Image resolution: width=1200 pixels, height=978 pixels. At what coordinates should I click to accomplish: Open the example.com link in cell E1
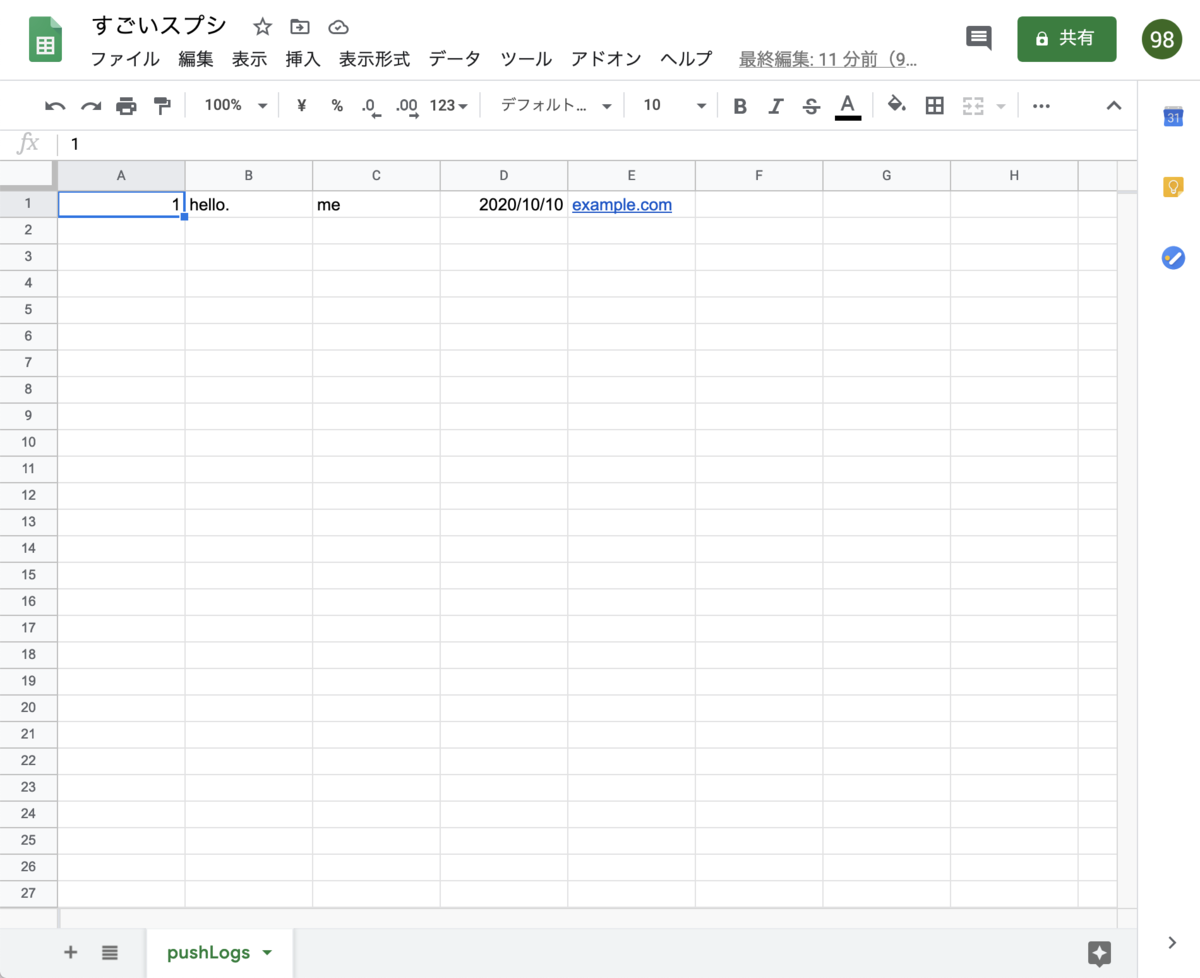622,204
